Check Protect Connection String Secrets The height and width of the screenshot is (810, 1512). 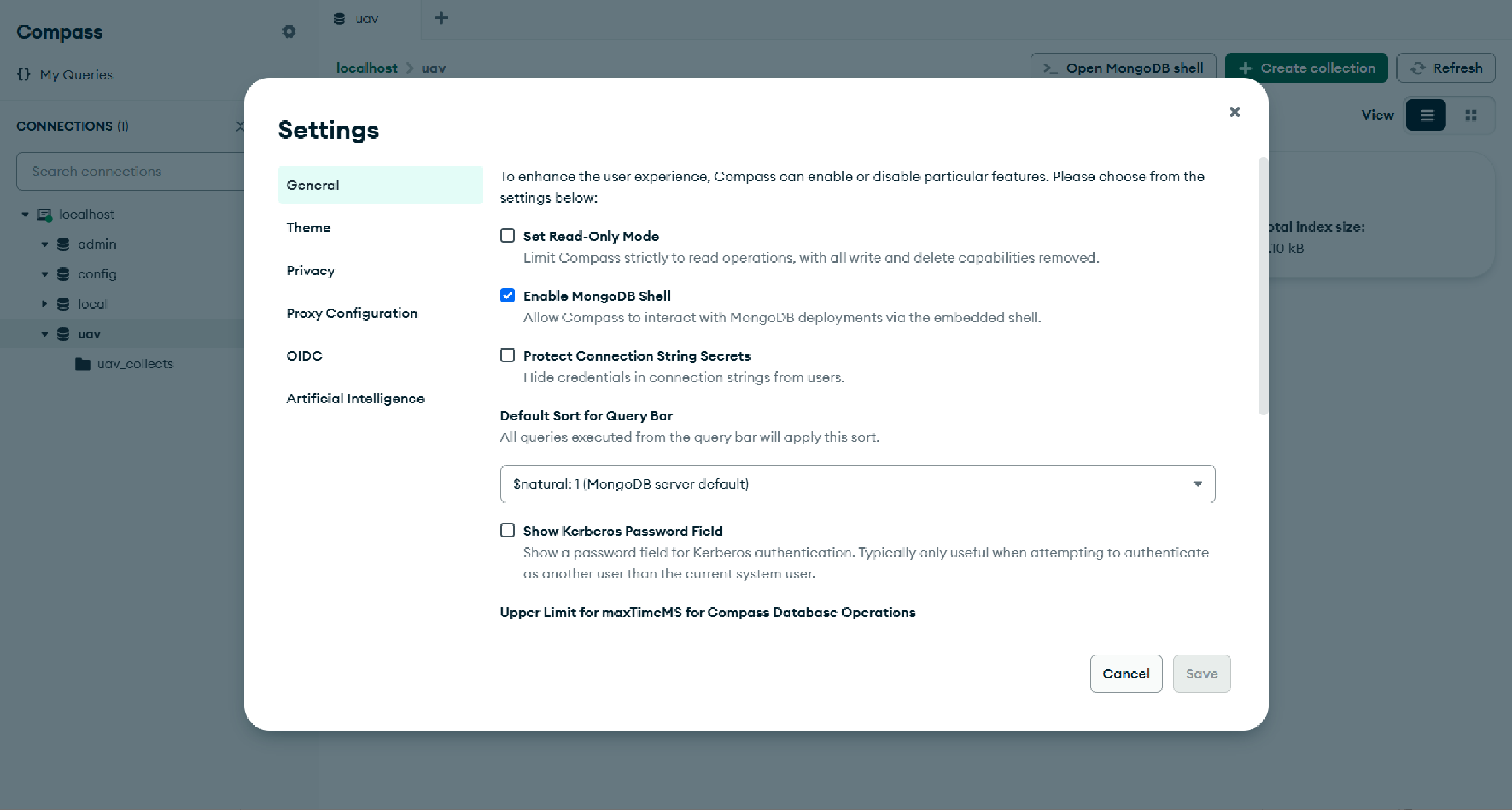tap(507, 355)
